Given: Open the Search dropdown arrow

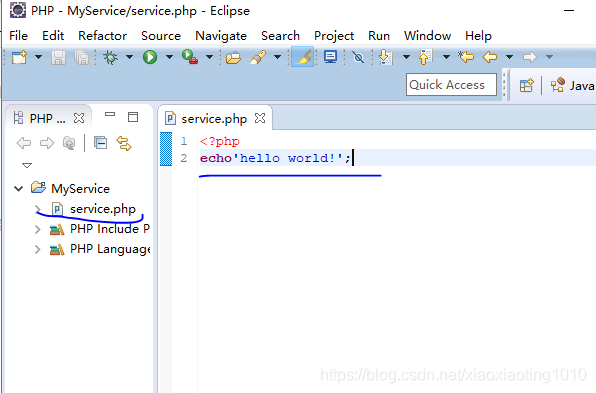Looking at the screenshot, I should coord(277,57).
